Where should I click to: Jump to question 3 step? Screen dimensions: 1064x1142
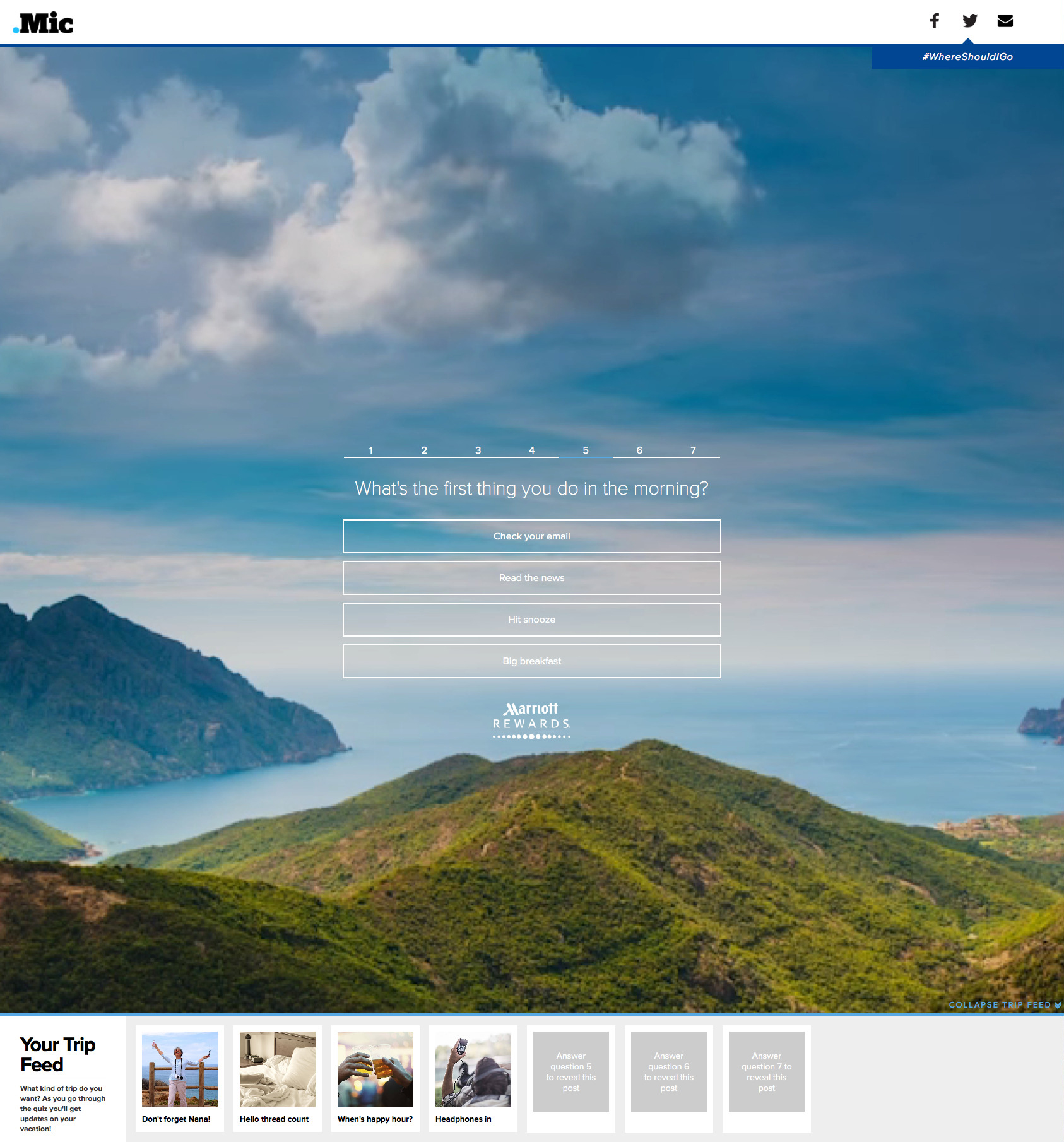point(478,450)
